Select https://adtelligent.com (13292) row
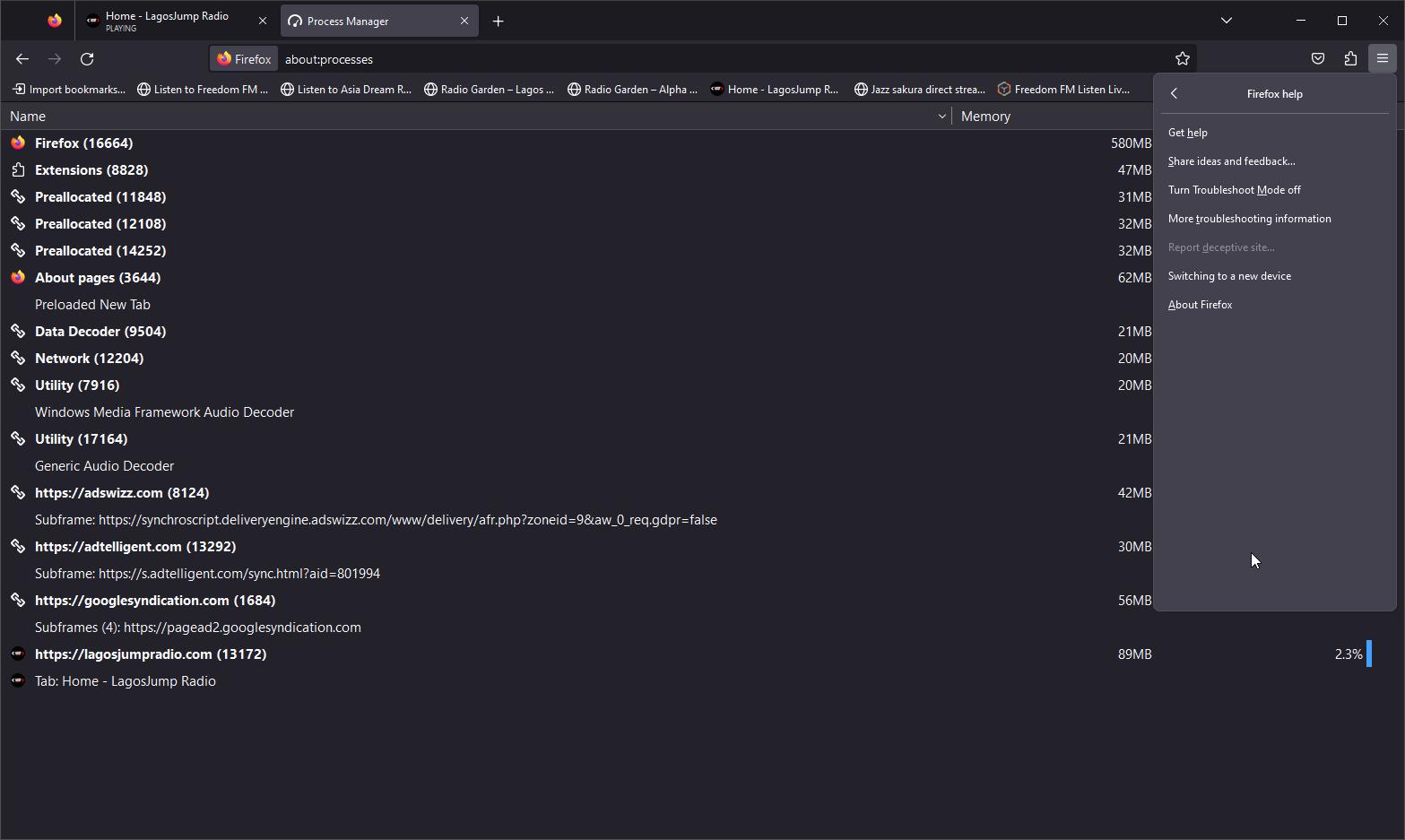This screenshot has height=840, width=1405. [577, 546]
